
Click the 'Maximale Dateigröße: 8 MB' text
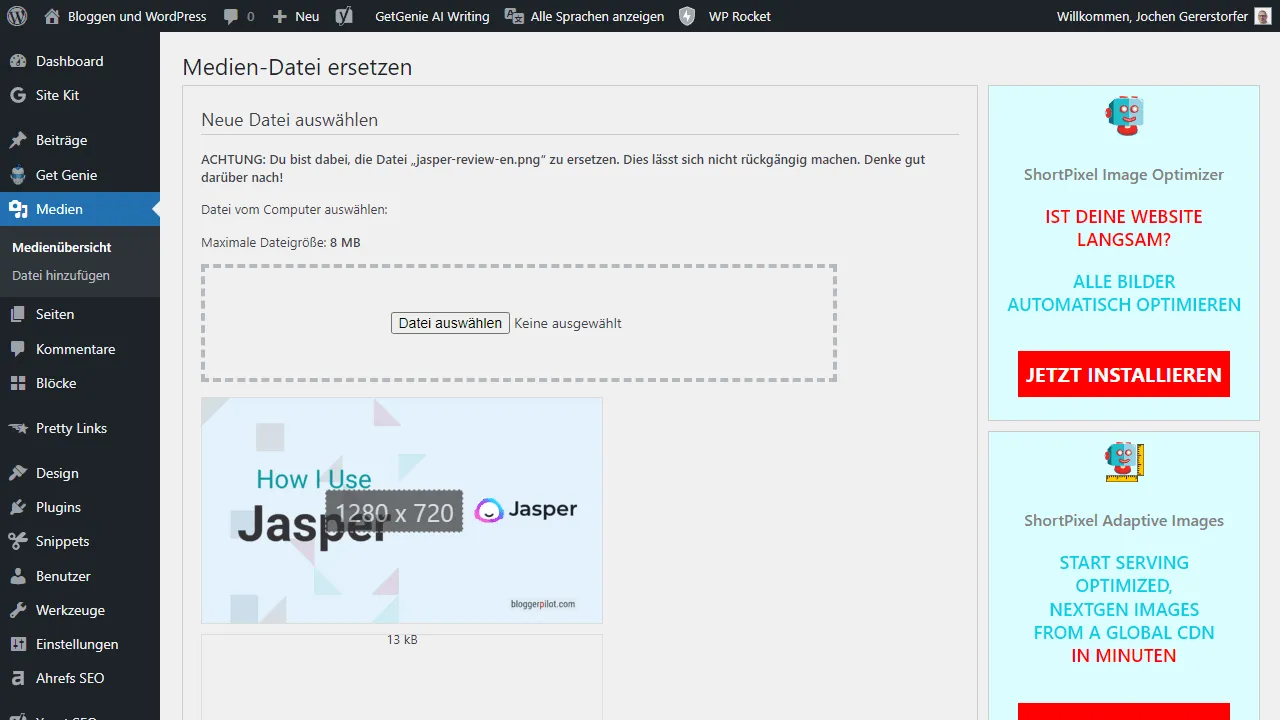pos(281,242)
